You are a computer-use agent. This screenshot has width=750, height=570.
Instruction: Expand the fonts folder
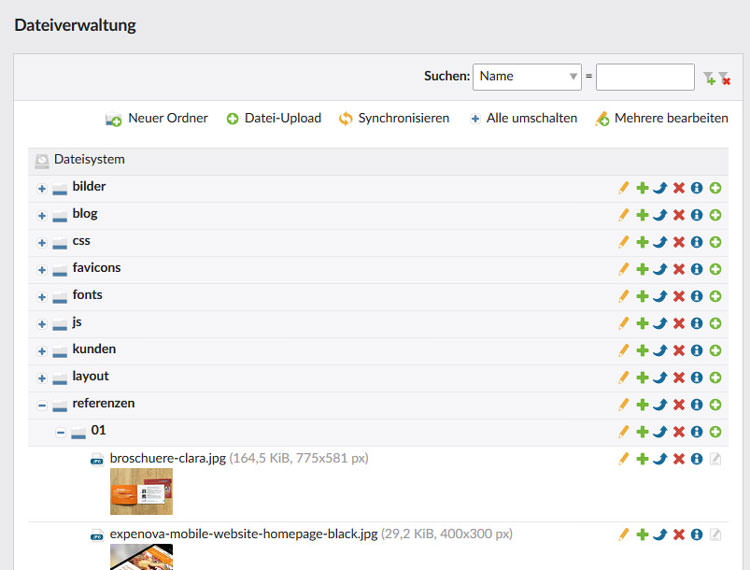pyautogui.click(x=42, y=297)
